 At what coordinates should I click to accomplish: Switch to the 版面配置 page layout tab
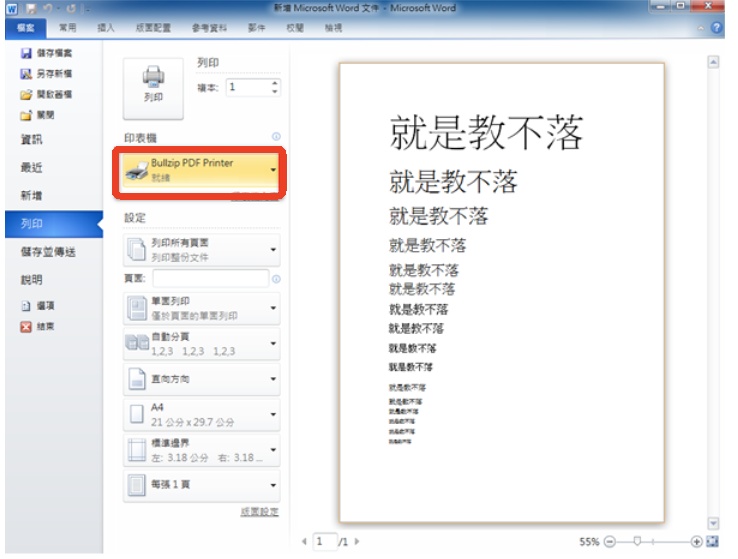pos(153,28)
